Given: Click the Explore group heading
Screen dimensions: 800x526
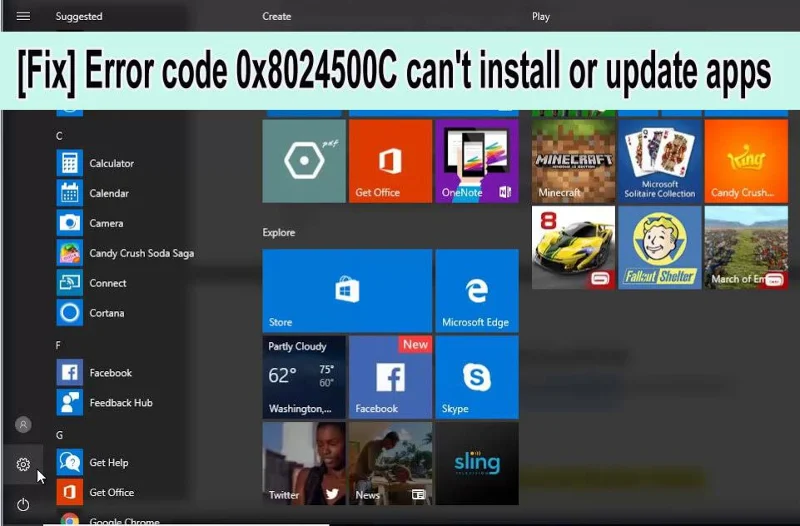Looking at the screenshot, I should point(279,233).
